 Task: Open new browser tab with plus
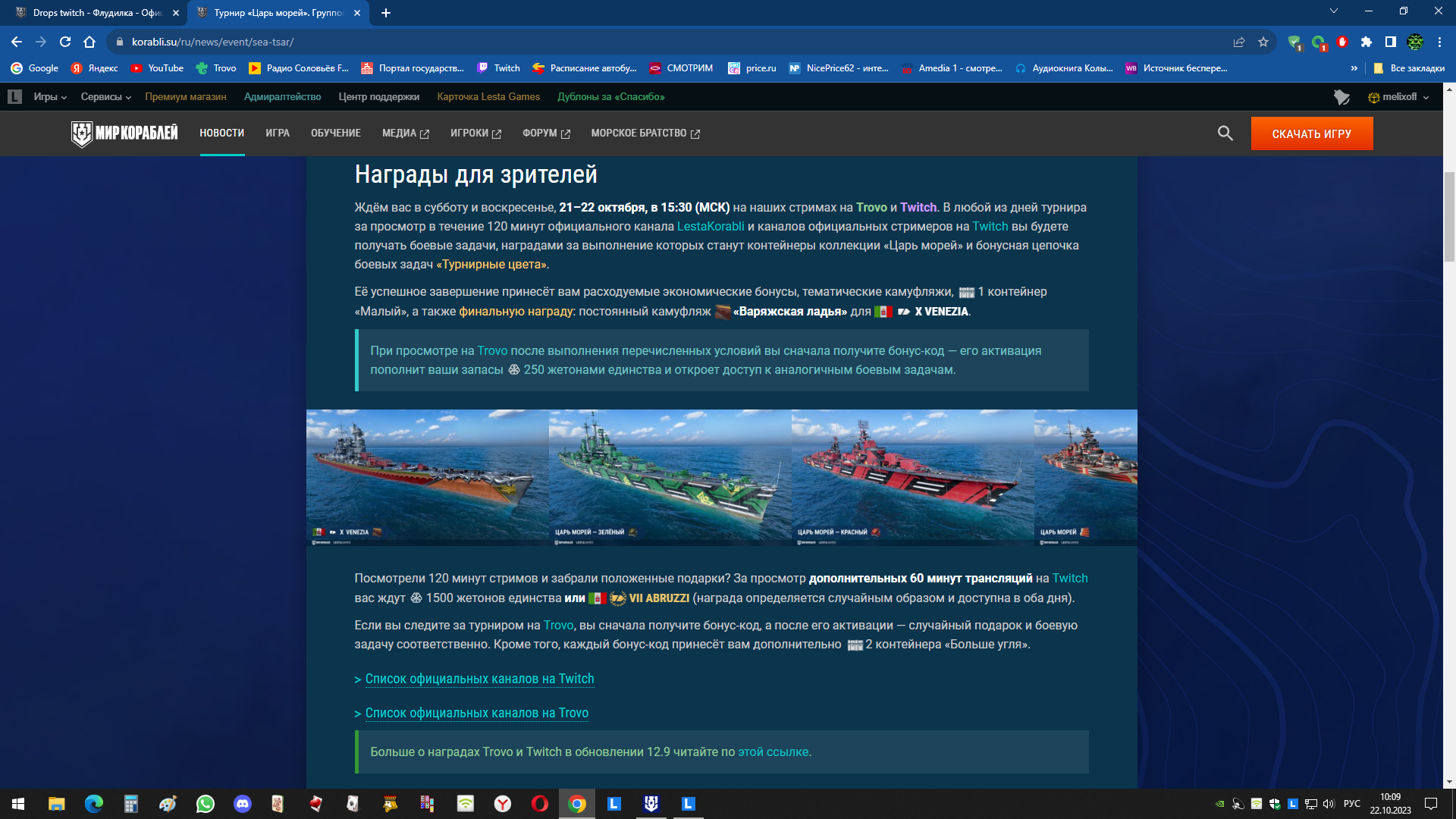(x=386, y=13)
